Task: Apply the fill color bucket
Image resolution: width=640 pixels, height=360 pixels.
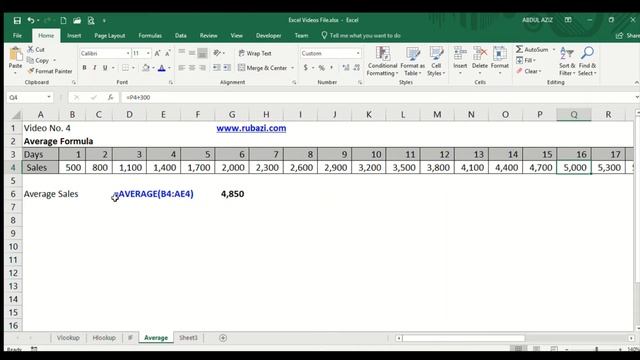Action: pos(146,68)
